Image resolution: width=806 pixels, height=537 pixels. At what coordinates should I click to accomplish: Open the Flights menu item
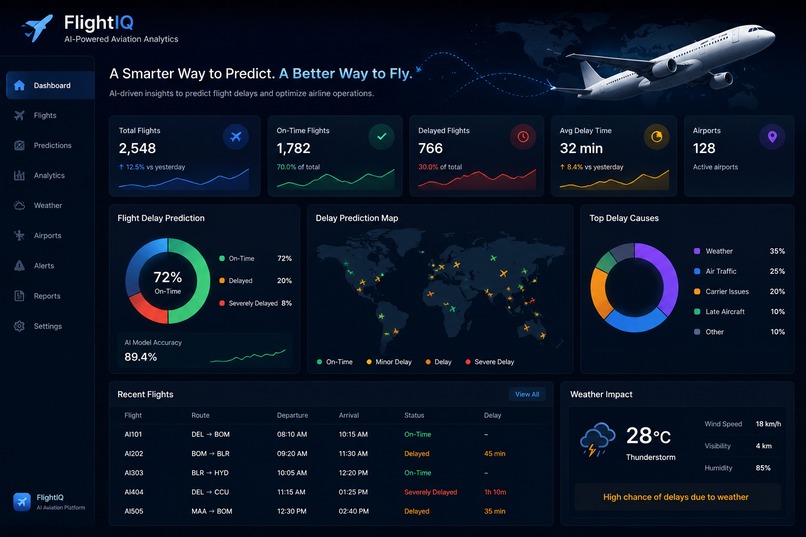(x=50, y=115)
